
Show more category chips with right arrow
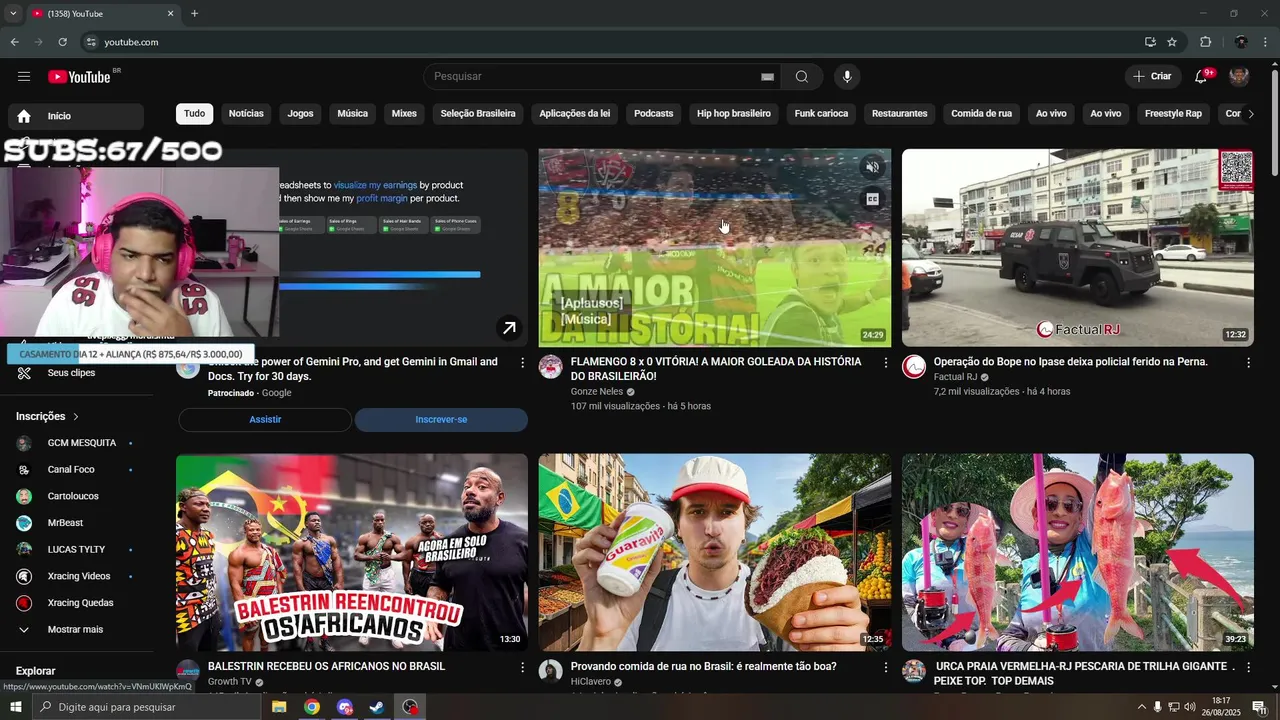coord(1250,114)
